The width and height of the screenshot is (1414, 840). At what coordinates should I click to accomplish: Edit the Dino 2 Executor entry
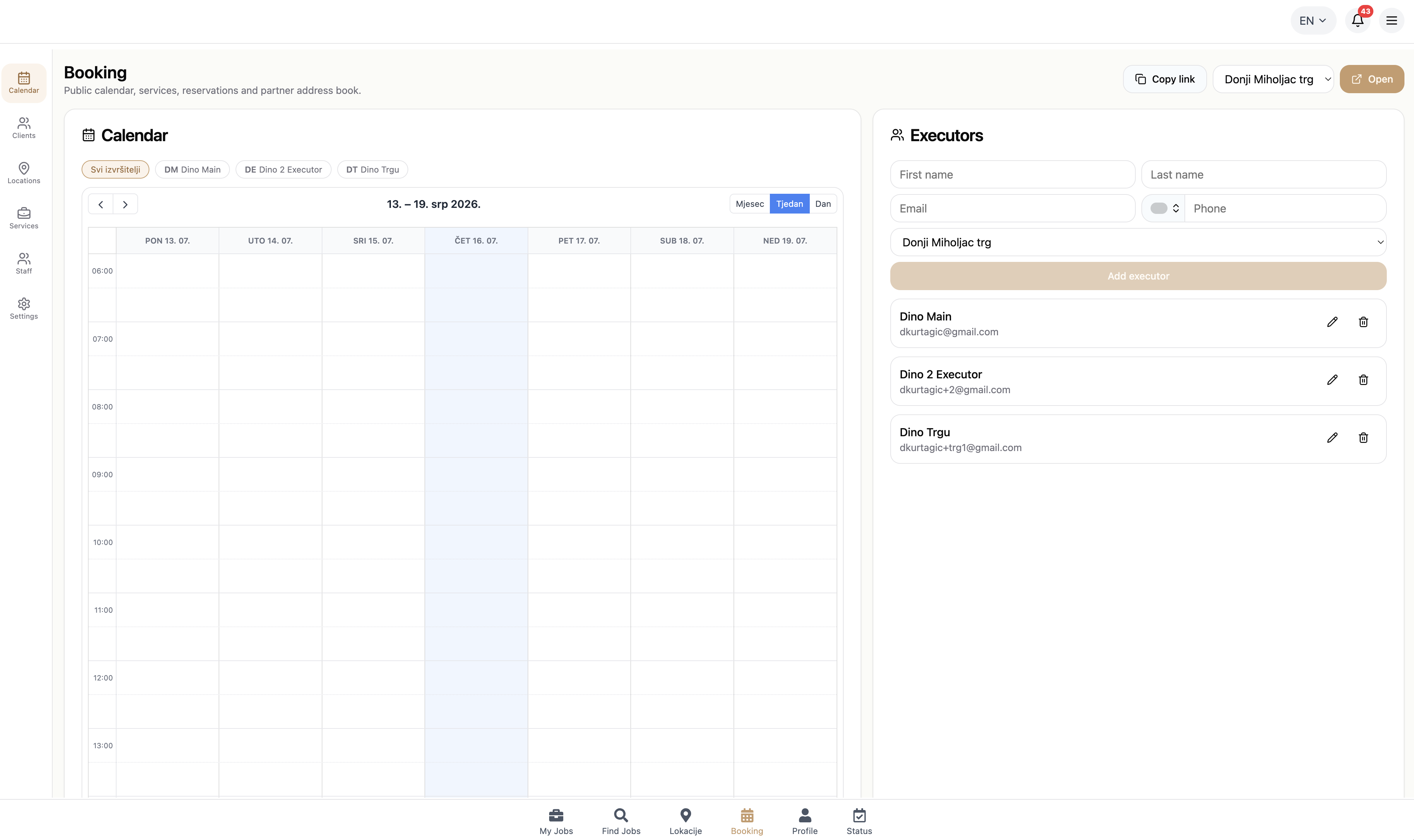[x=1332, y=380]
